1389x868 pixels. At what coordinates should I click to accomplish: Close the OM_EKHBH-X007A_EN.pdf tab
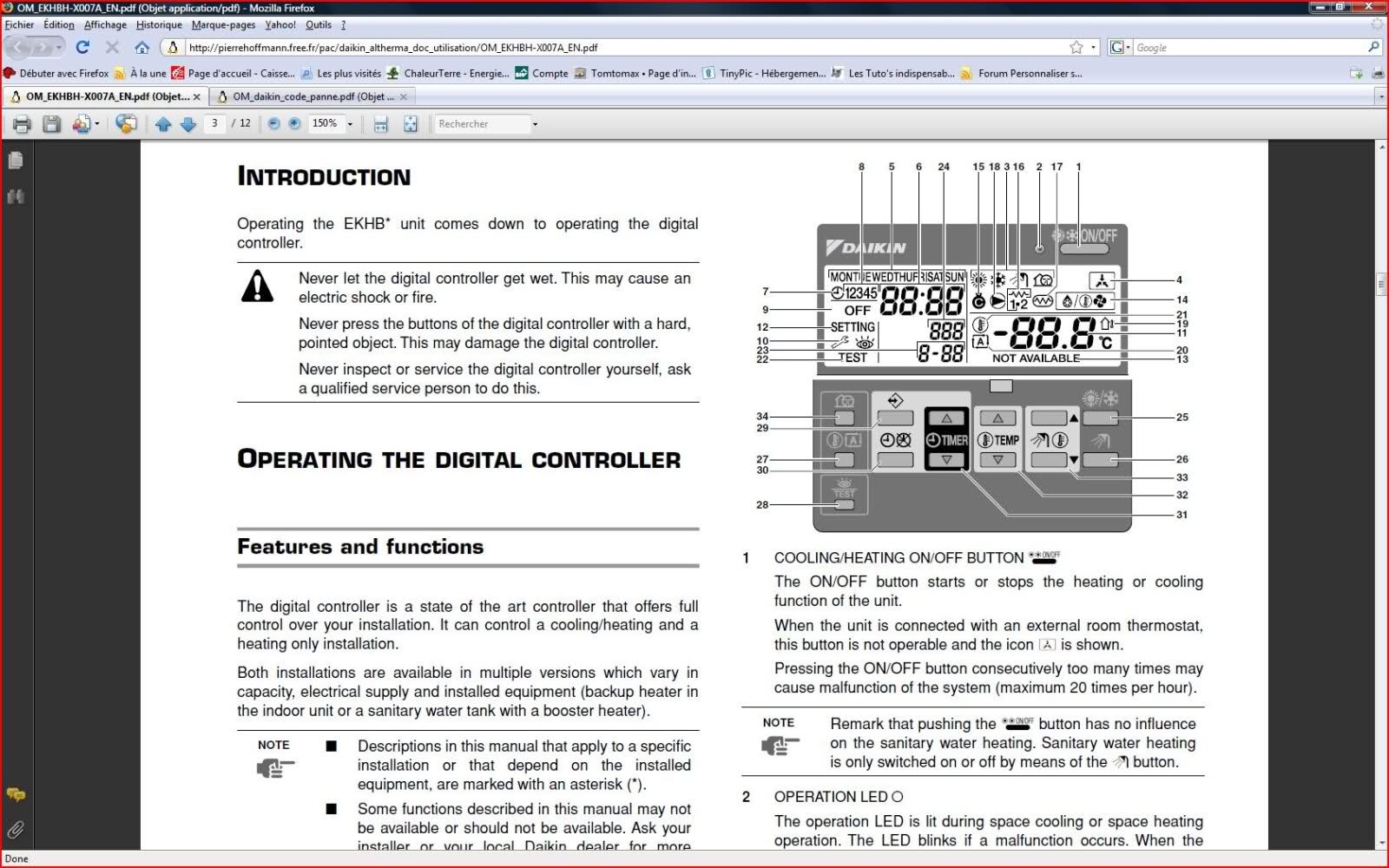(x=197, y=96)
